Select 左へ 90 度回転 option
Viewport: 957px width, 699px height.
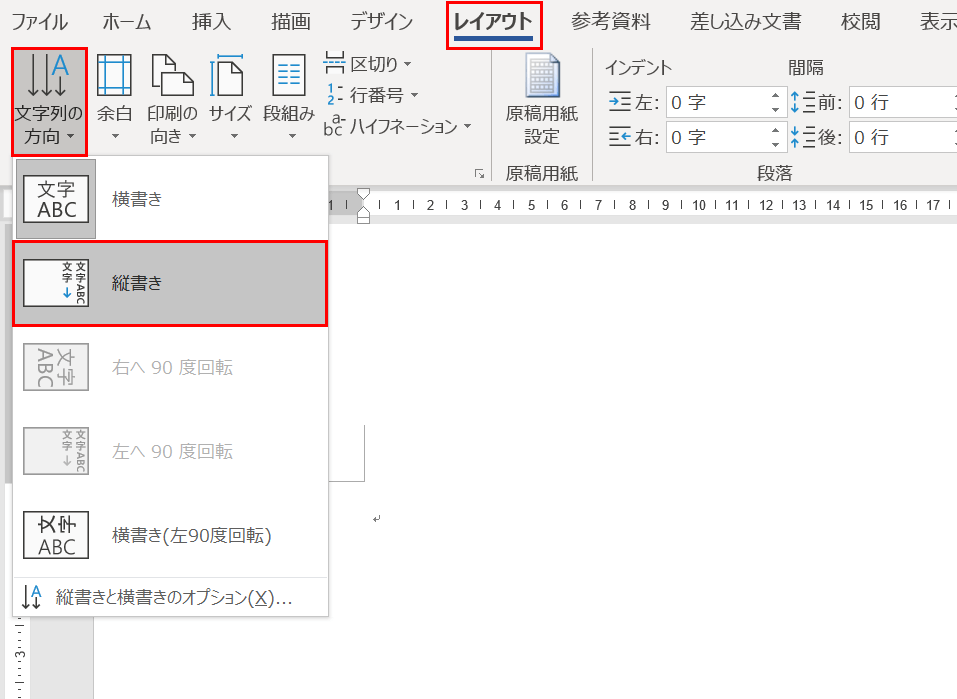170,451
